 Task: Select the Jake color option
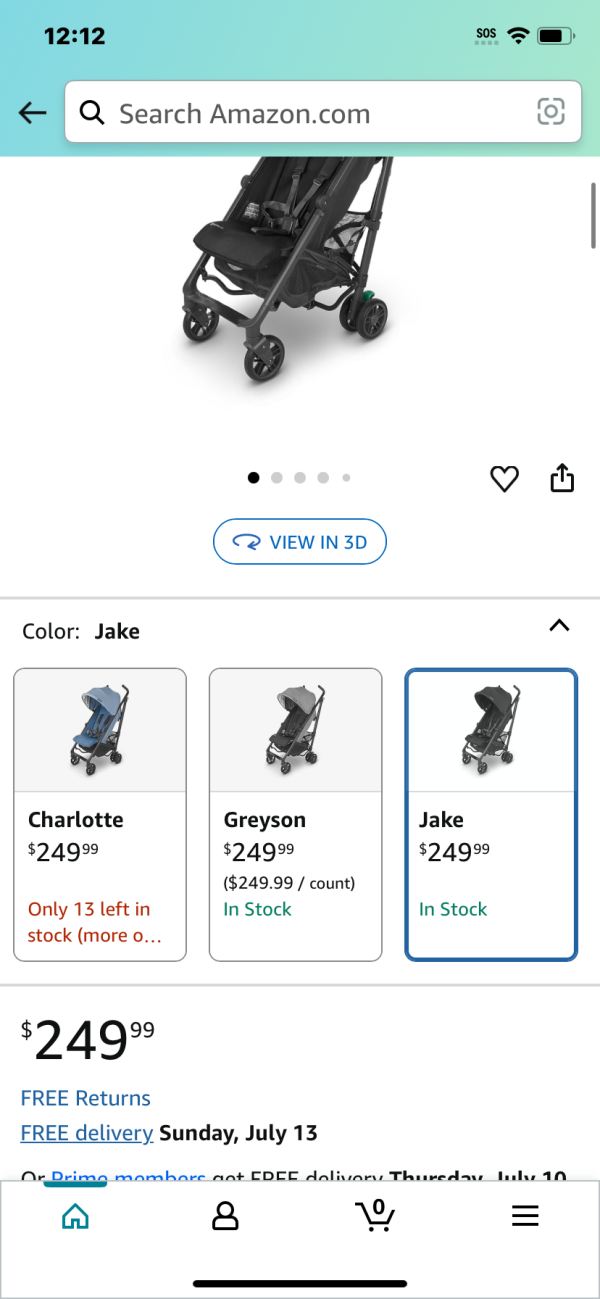491,814
